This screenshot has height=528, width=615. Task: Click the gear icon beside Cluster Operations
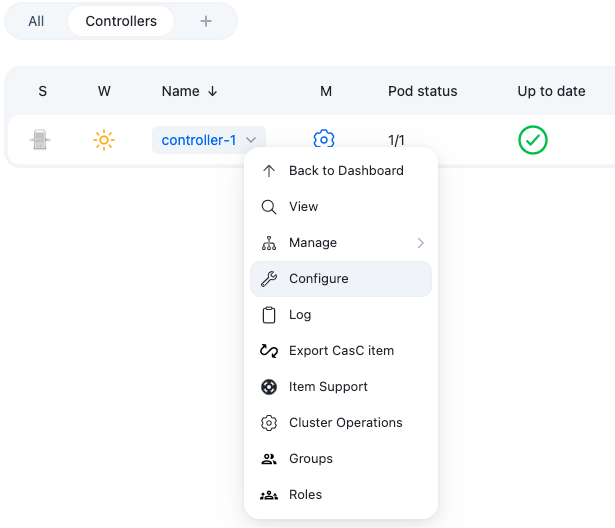[x=269, y=423]
